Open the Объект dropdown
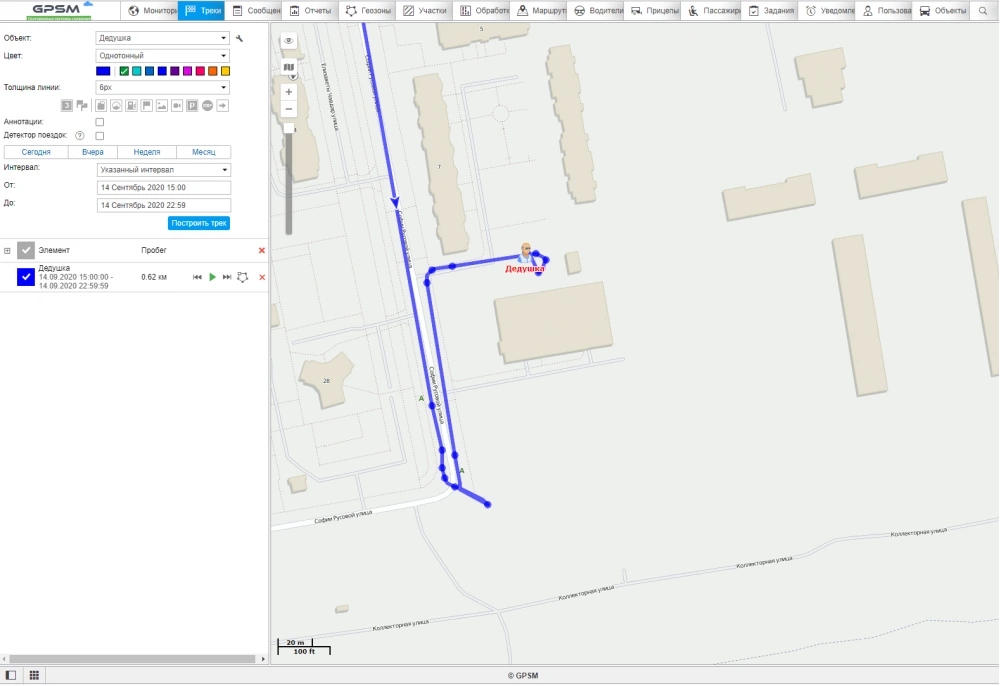Screen dimensions: 1000x686 coord(163,38)
